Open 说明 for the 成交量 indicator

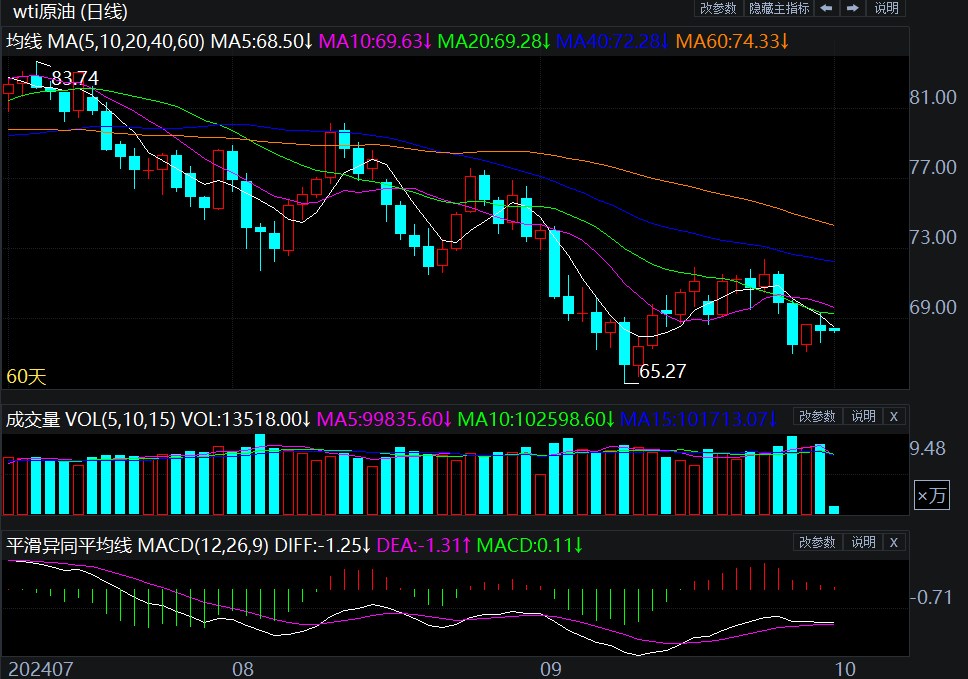point(862,416)
